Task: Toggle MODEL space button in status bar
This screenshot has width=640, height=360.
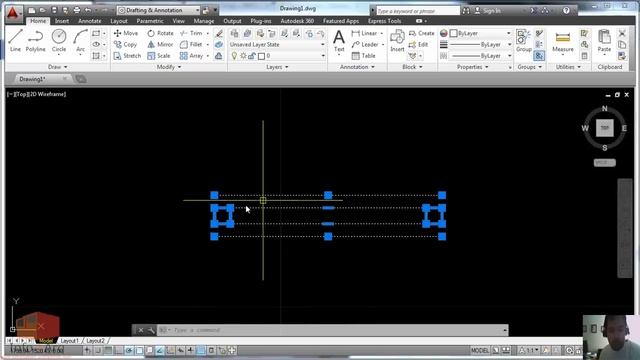Action: pyautogui.click(x=480, y=350)
